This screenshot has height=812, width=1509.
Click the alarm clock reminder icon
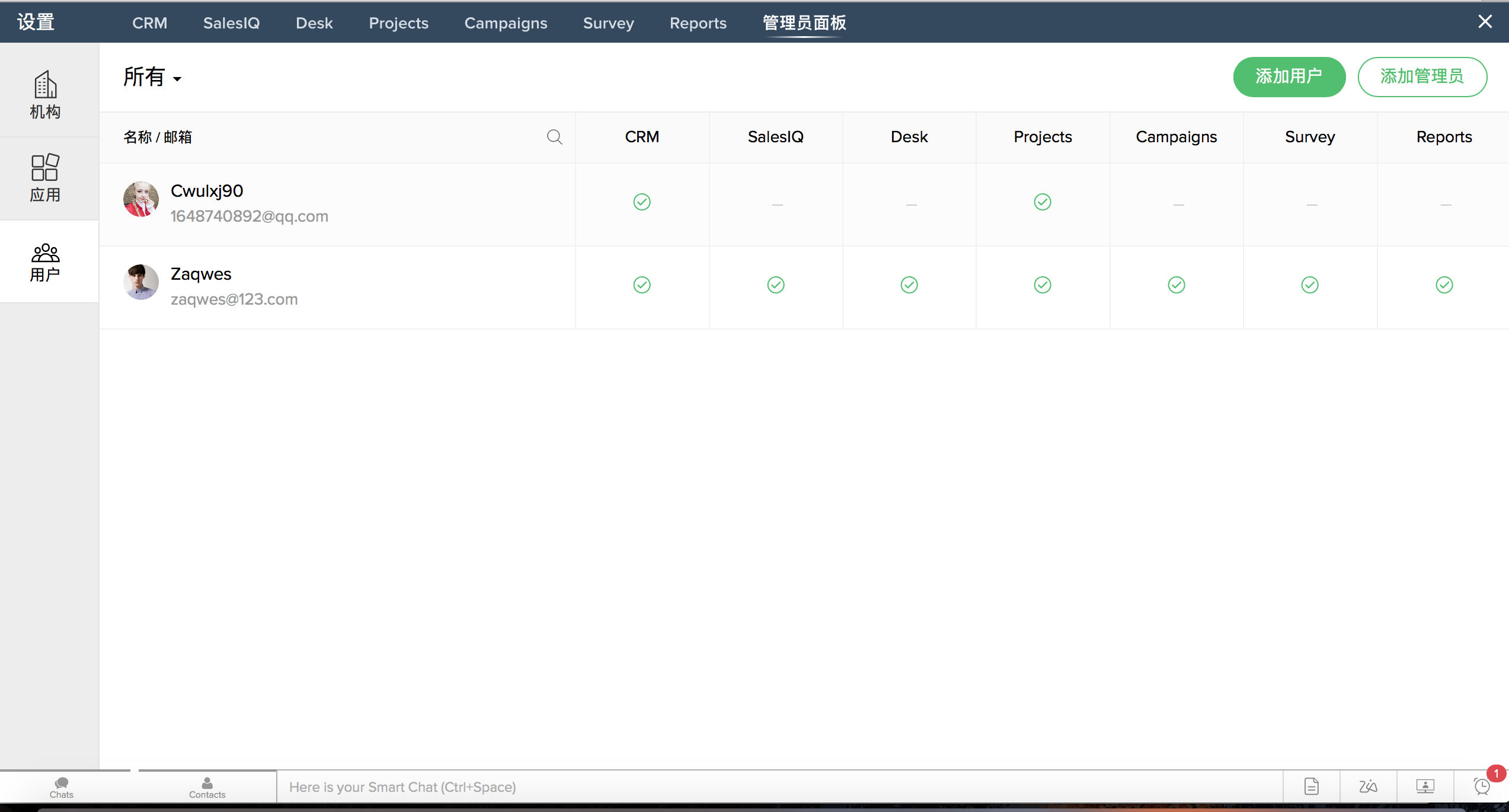(1482, 787)
